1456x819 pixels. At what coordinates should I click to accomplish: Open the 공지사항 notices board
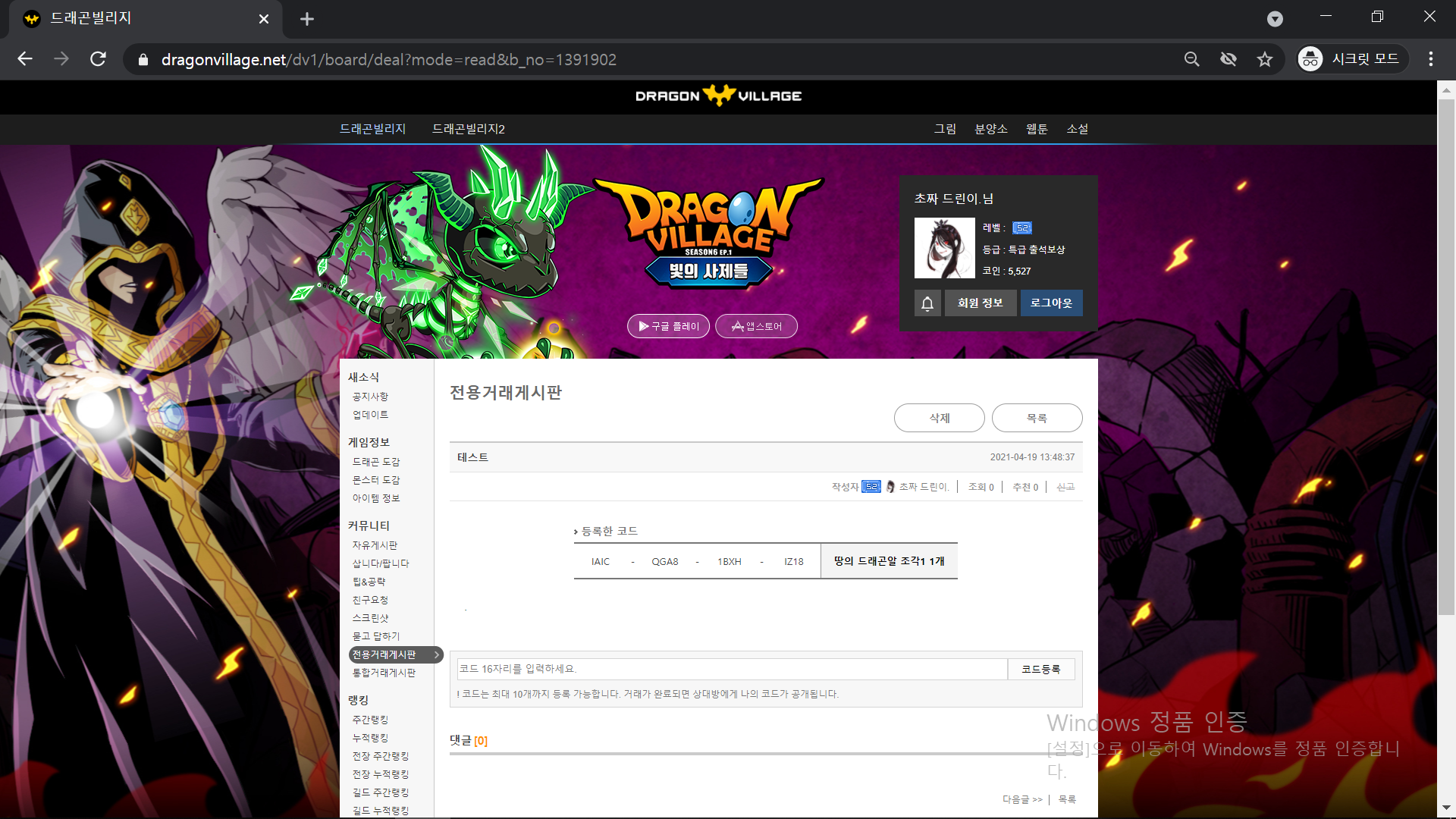[370, 397]
